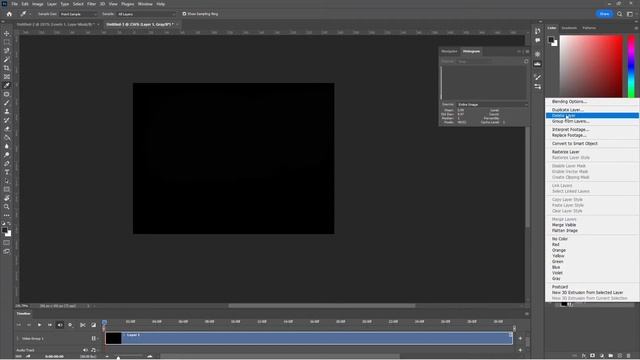640x360 pixels.
Task: Click the Share button
Action: pyautogui.click(x=604, y=14)
